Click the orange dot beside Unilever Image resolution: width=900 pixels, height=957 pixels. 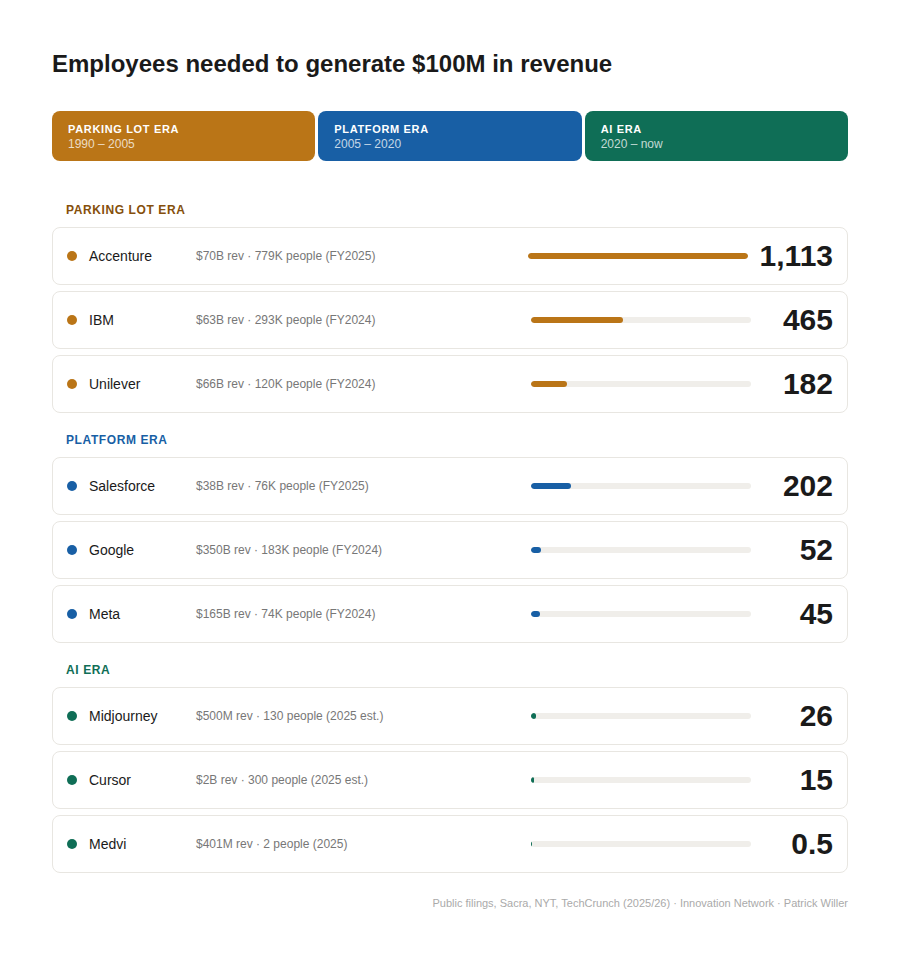point(72,384)
